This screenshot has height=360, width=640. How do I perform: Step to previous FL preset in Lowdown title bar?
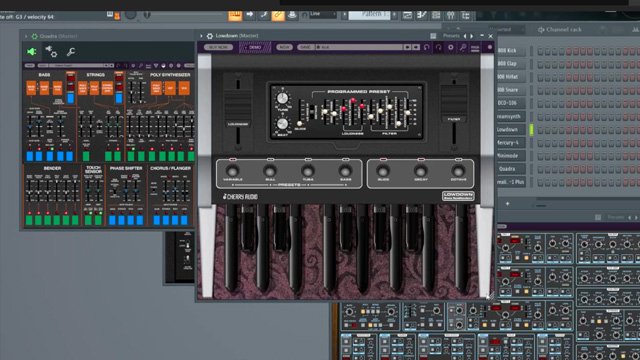(465, 36)
